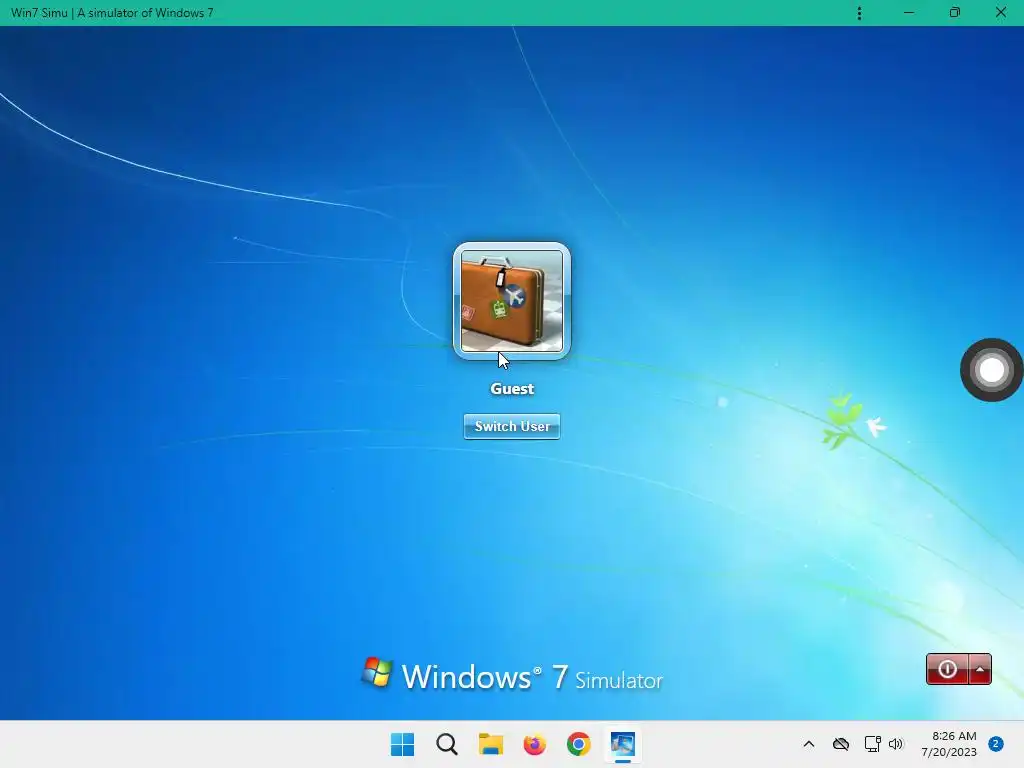Viewport: 1024px width, 768px height.
Task: Open the three-dot app menu in title bar
Action: [x=859, y=13]
